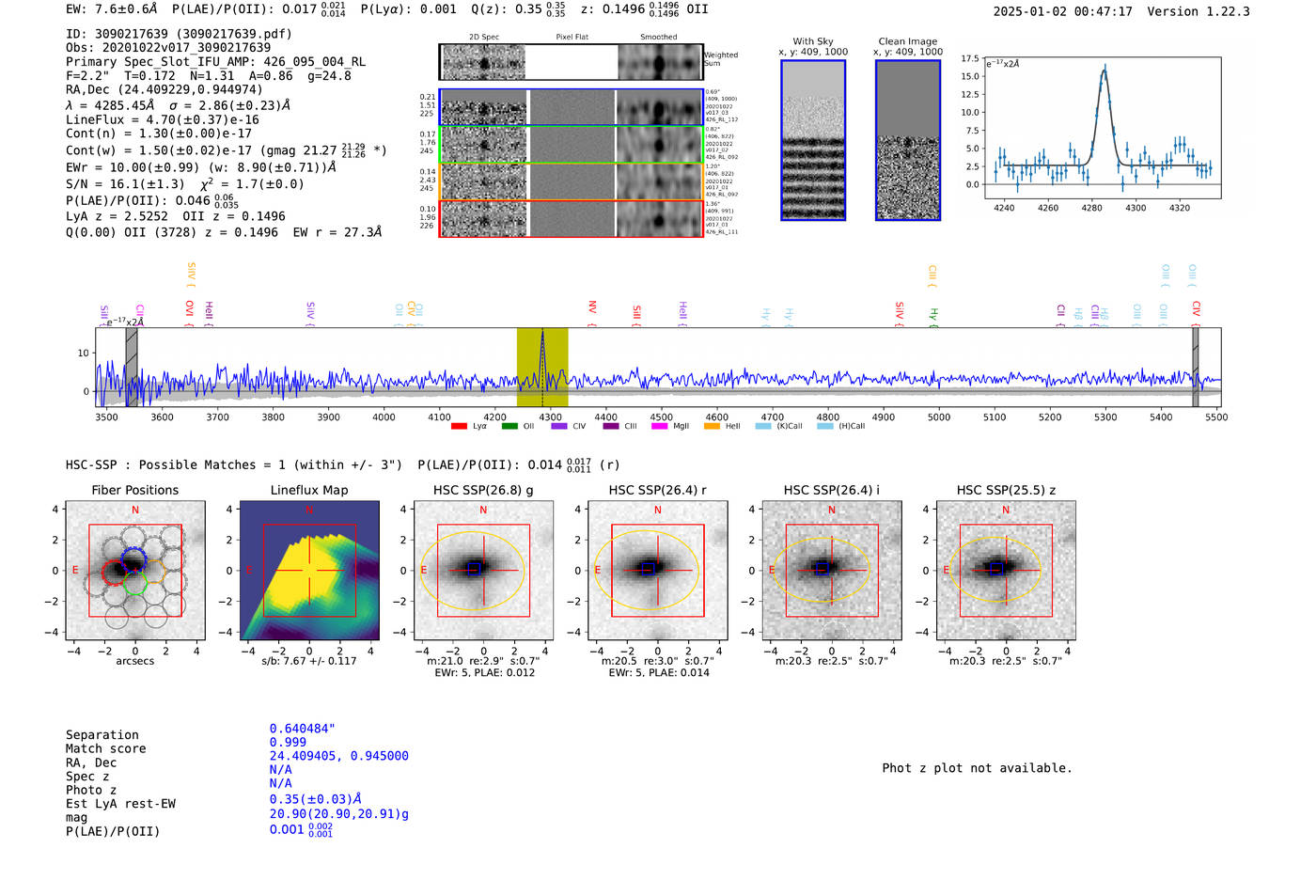Click the OII green legend swatch
Image resolution: width=1316 pixels, height=896 pixels.
tap(509, 426)
